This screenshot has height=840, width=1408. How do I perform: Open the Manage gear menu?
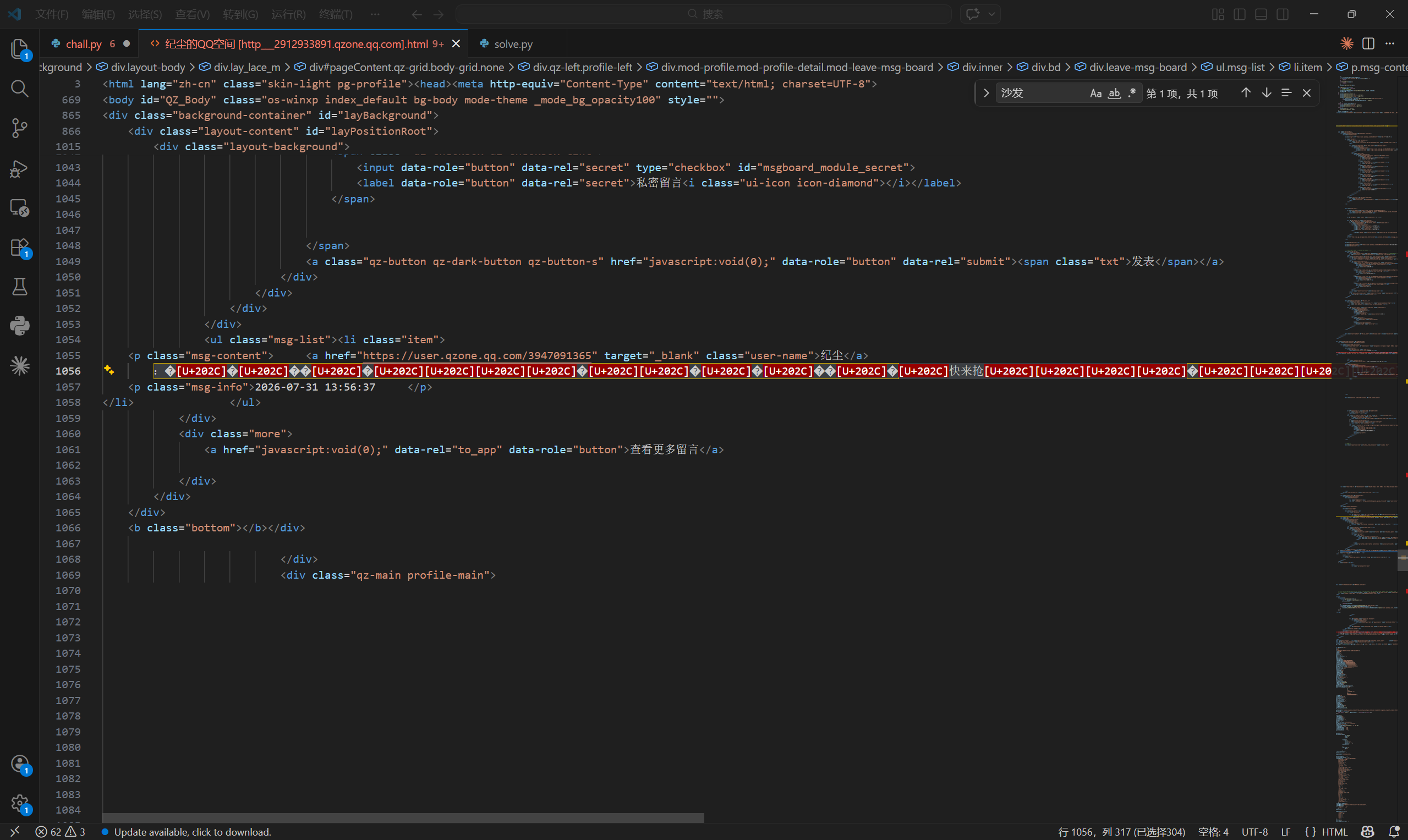coord(20,803)
